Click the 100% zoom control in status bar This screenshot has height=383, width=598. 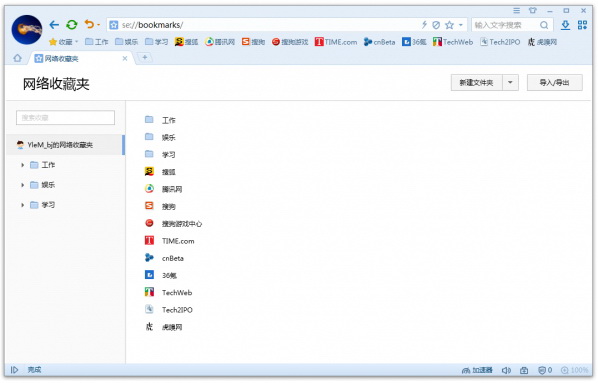coord(575,370)
